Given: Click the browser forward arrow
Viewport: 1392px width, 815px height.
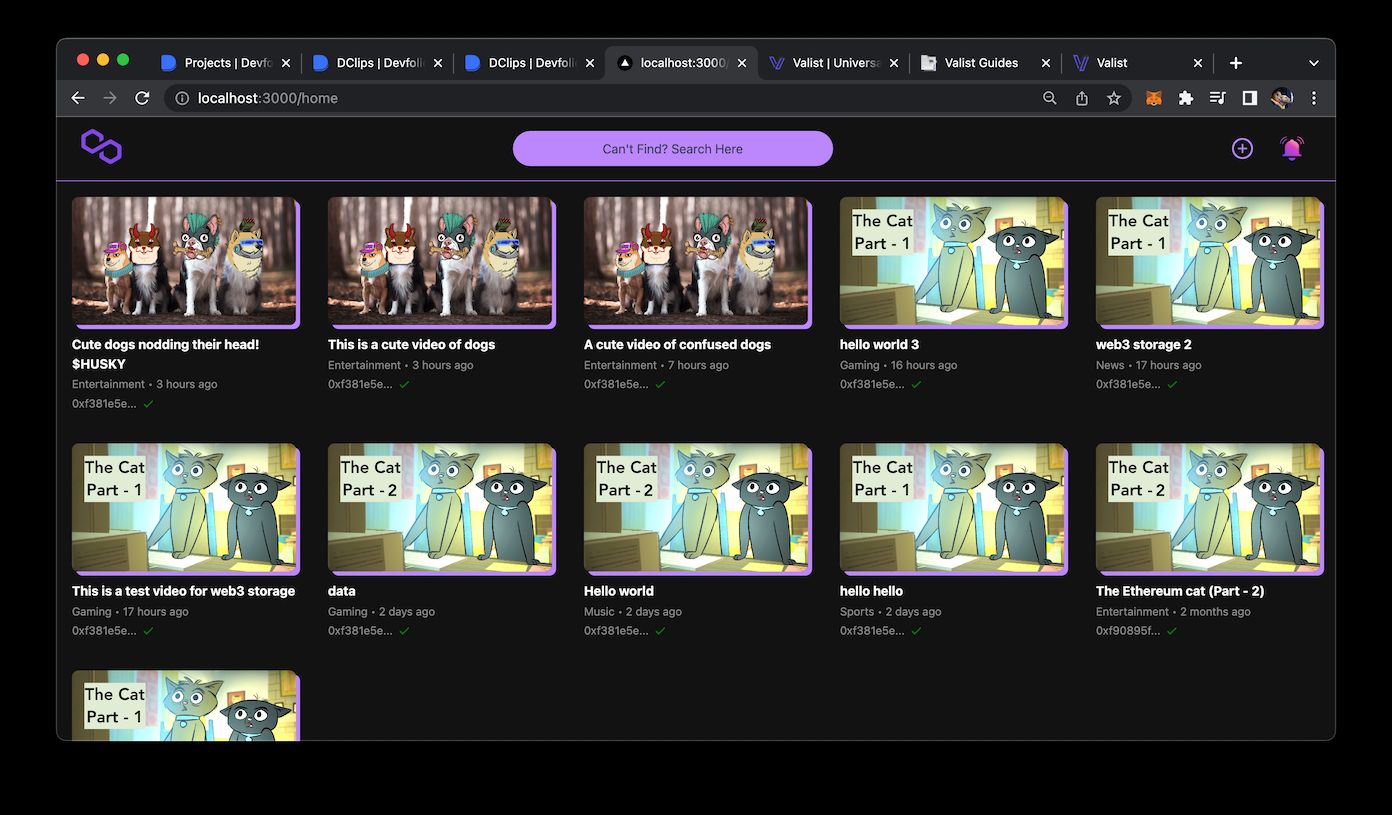Looking at the screenshot, I should tap(110, 98).
